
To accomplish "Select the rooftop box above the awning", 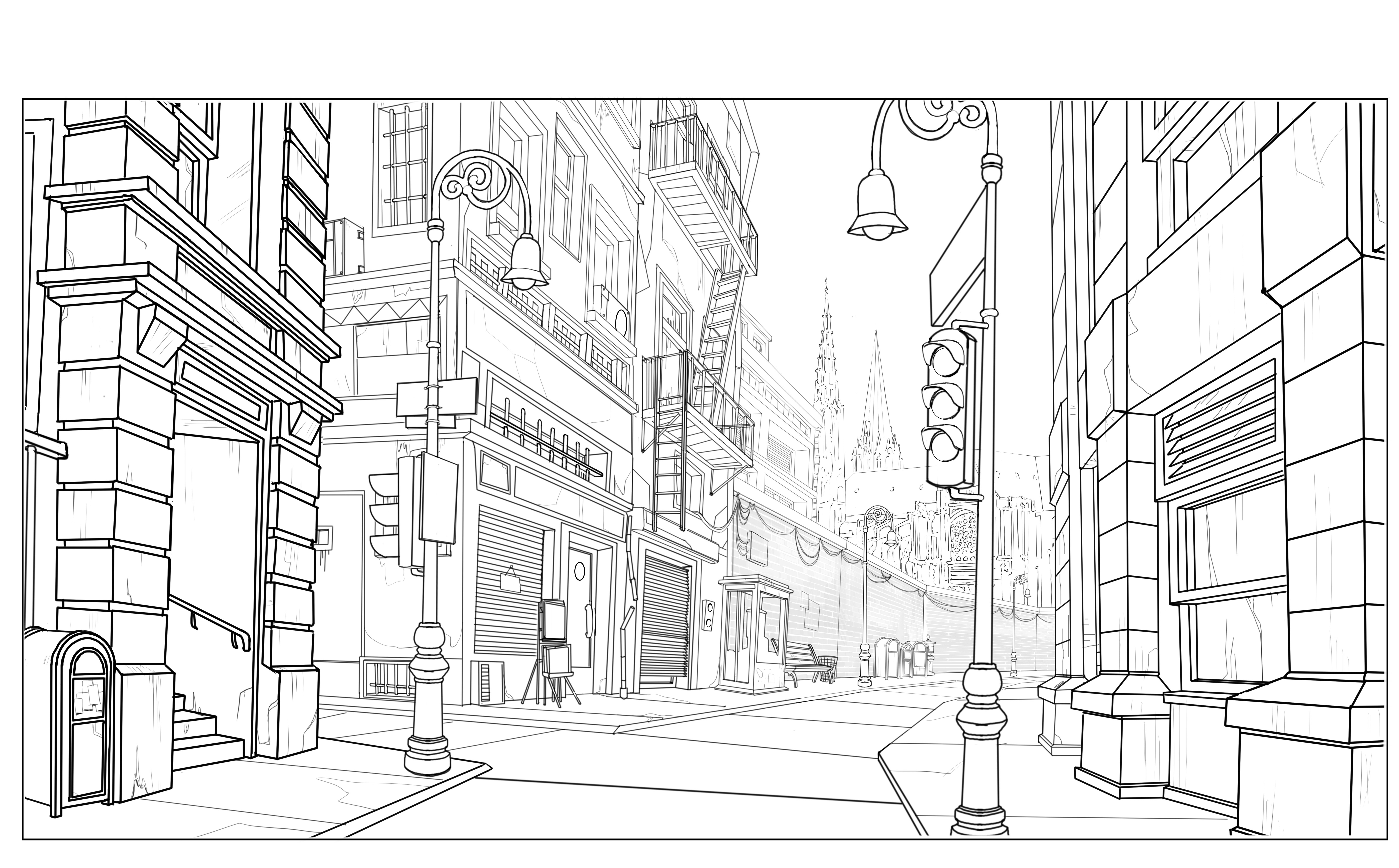I will tap(345, 247).
